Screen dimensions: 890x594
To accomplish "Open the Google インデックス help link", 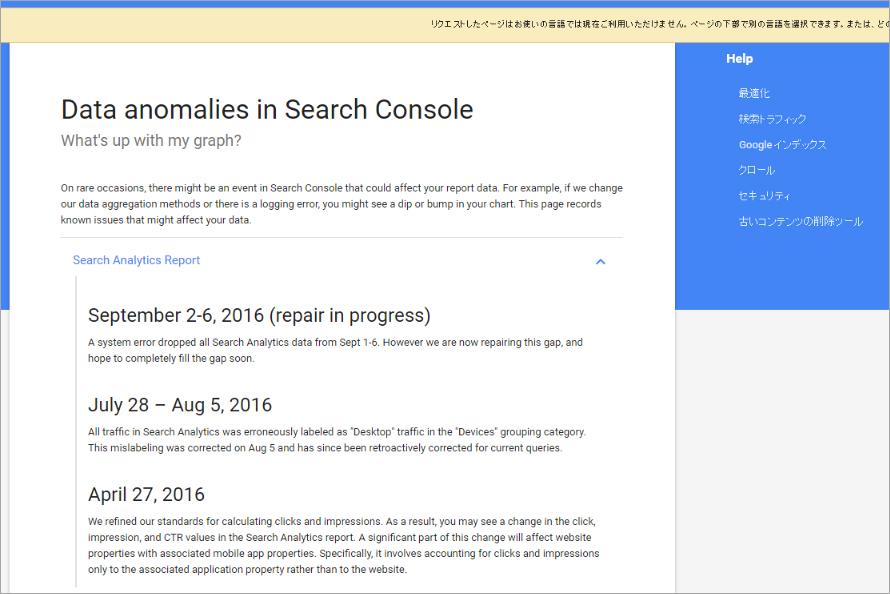I will pyautogui.click(x=782, y=144).
